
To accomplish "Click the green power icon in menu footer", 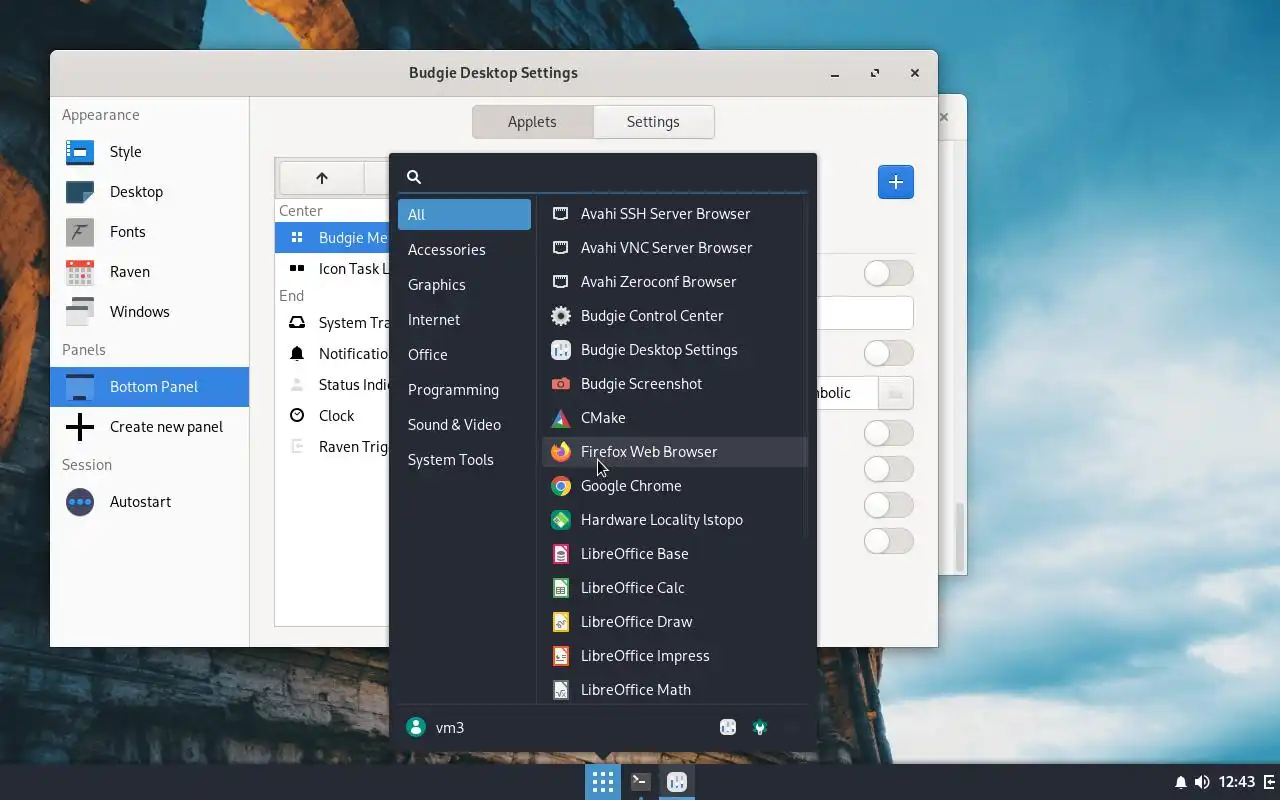I will [x=760, y=727].
